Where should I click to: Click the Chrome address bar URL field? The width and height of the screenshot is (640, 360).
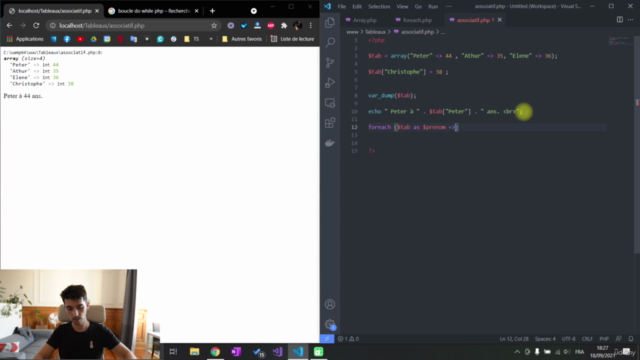coord(133,25)
